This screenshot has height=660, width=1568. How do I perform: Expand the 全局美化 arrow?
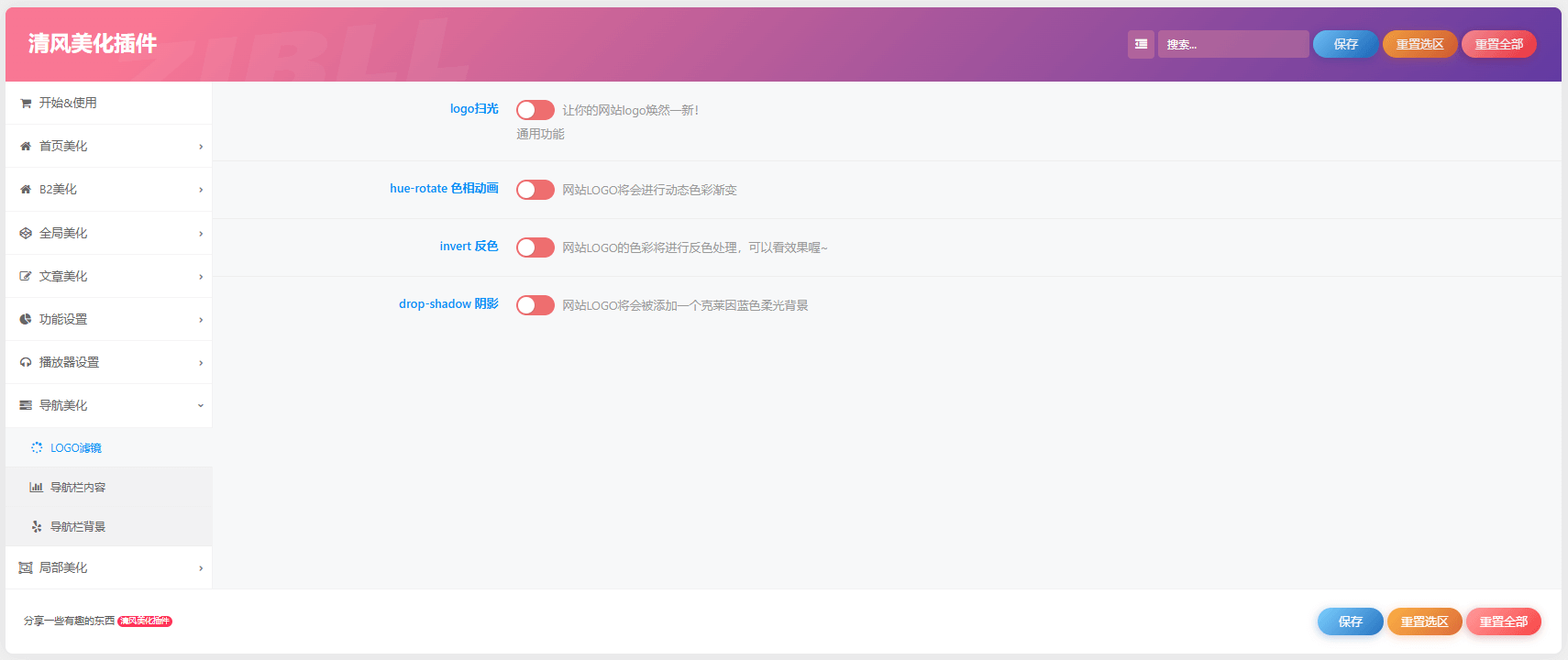[x=201, y=234]
